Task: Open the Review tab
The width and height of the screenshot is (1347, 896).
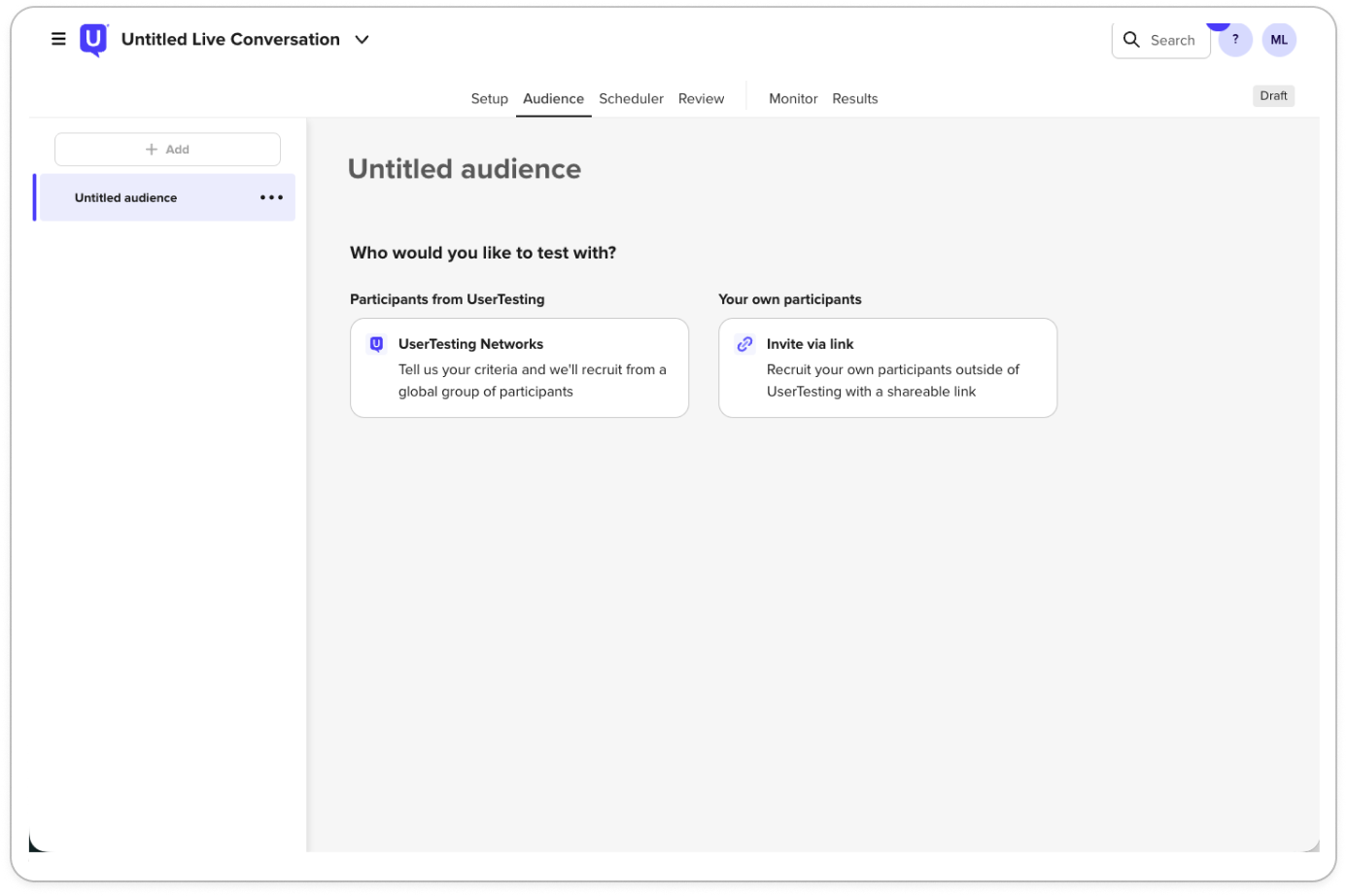Action: (701, 99)
